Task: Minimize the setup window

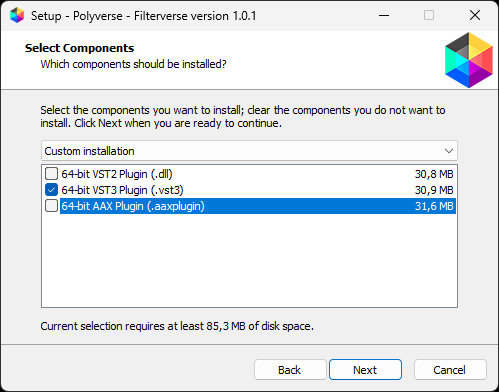Action: coord(384,15)
